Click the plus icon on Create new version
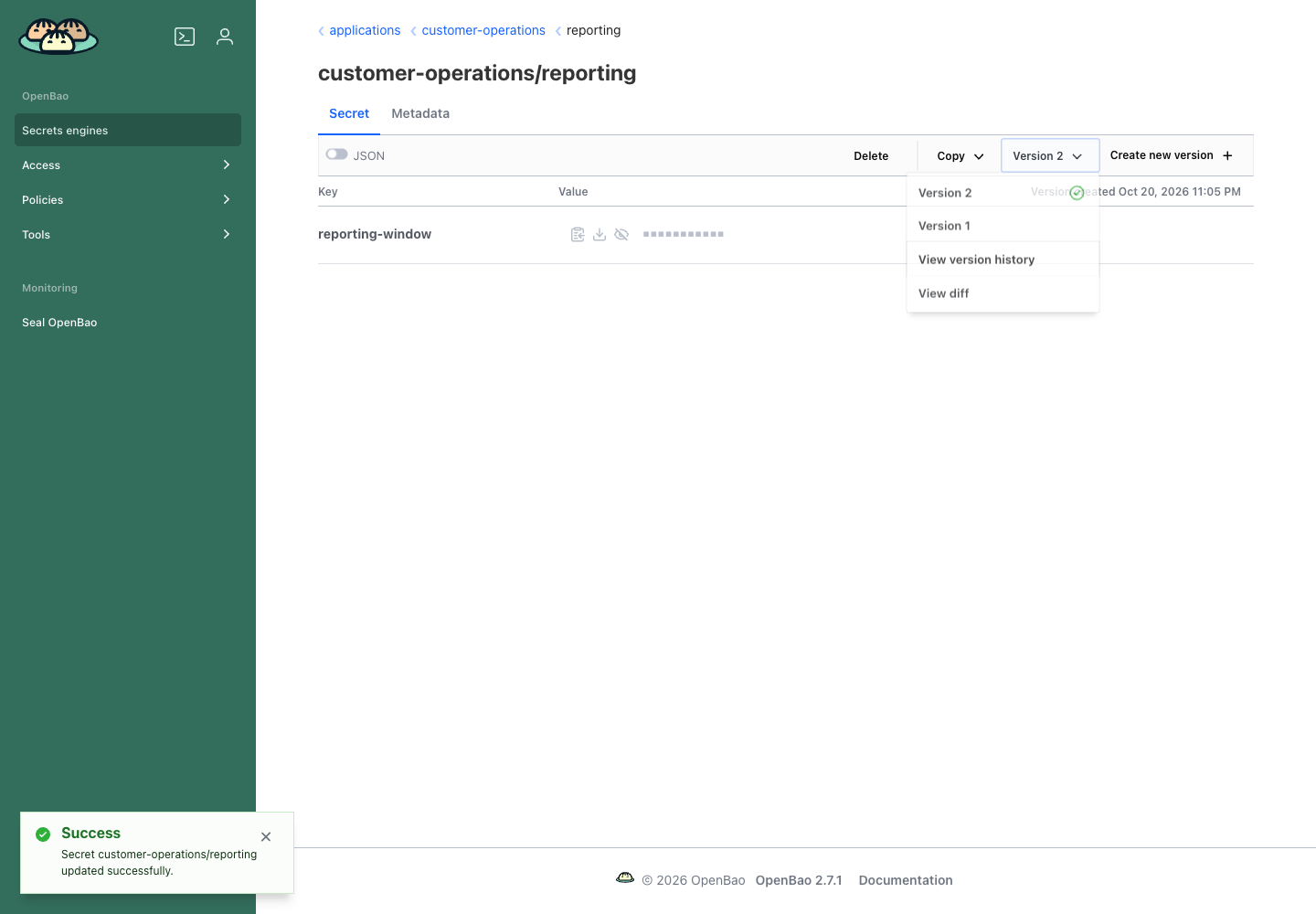The image size is (1316, 914). click(x=1227, y=155)
